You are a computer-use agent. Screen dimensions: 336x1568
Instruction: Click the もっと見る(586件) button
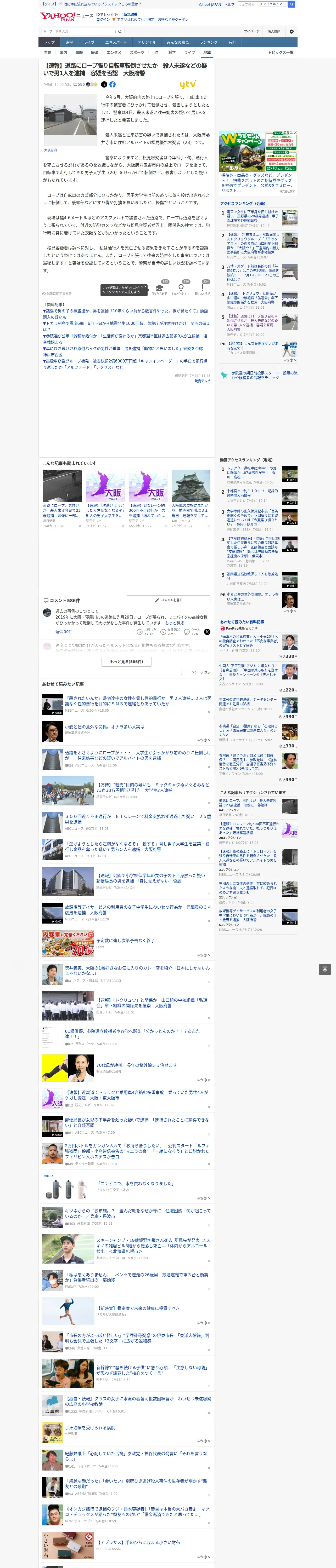127,662
